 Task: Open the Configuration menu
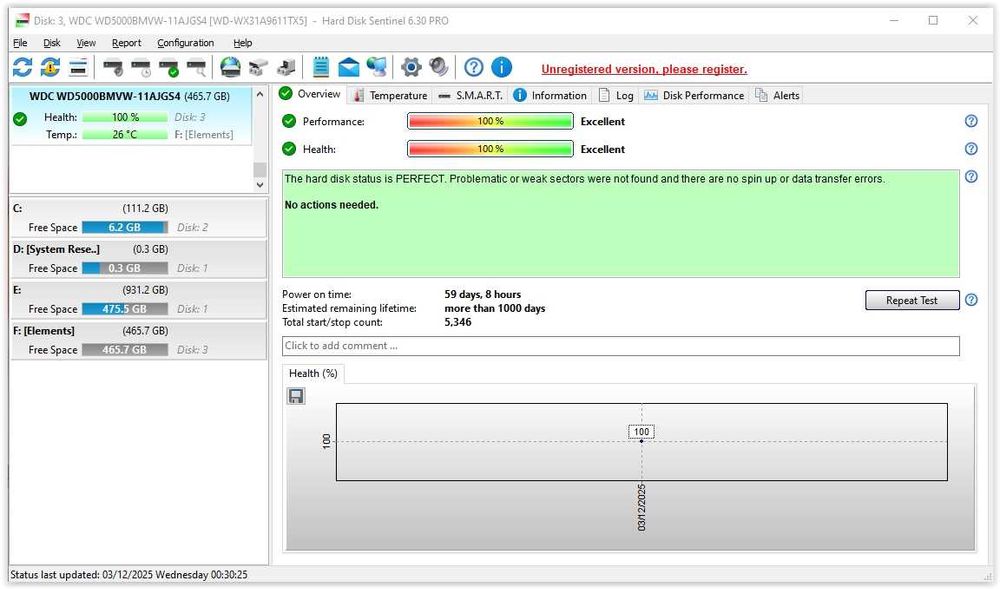click(186, 43)
